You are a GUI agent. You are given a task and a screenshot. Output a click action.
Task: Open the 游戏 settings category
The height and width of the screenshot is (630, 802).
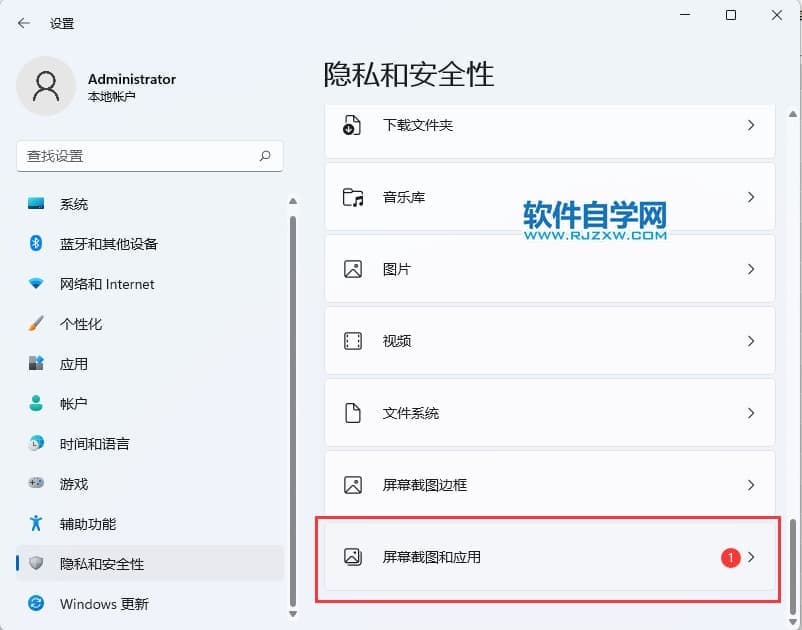[74, 484]
